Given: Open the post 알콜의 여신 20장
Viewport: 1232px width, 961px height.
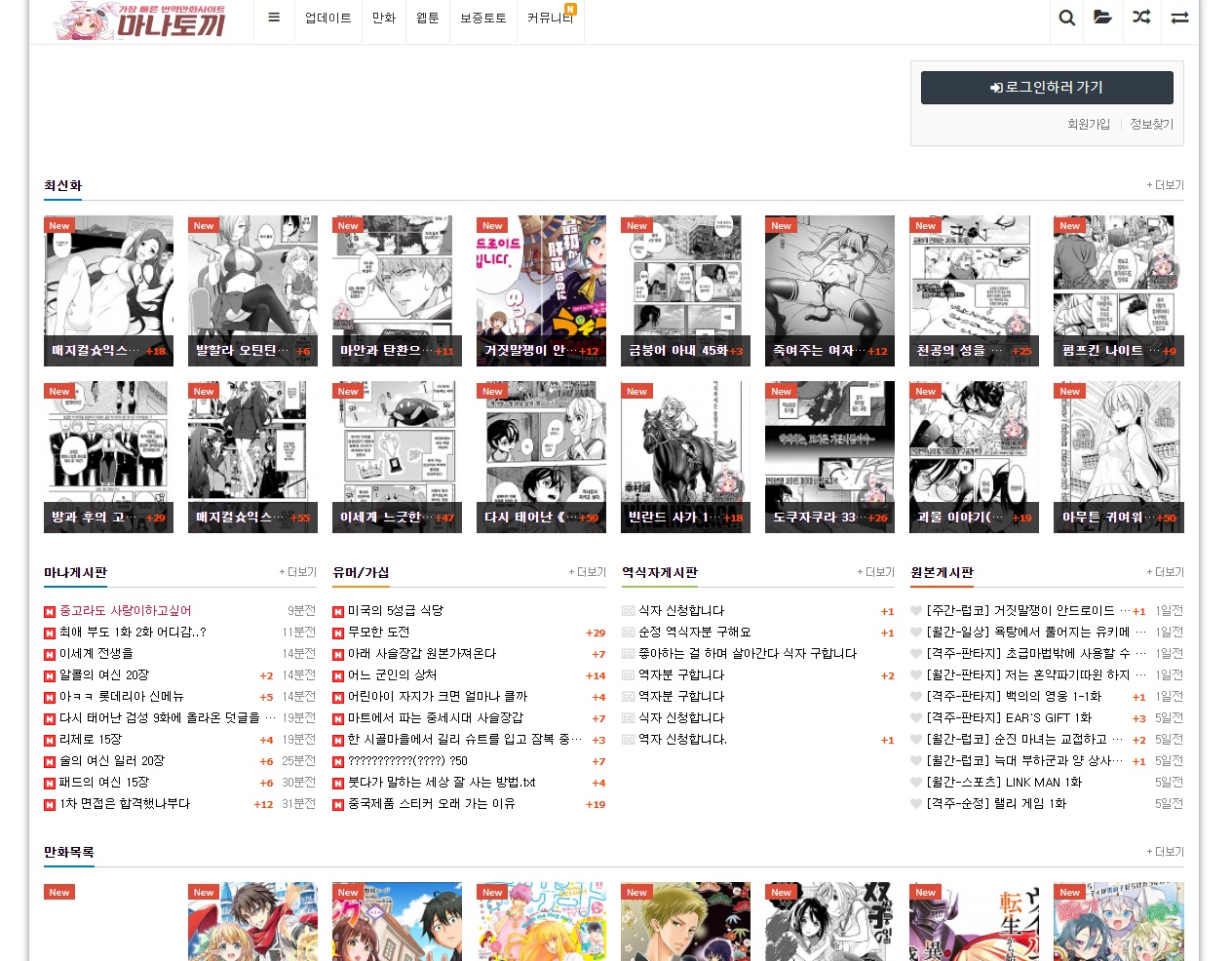Looking at the screenshot, I should [x=104, y=675].
